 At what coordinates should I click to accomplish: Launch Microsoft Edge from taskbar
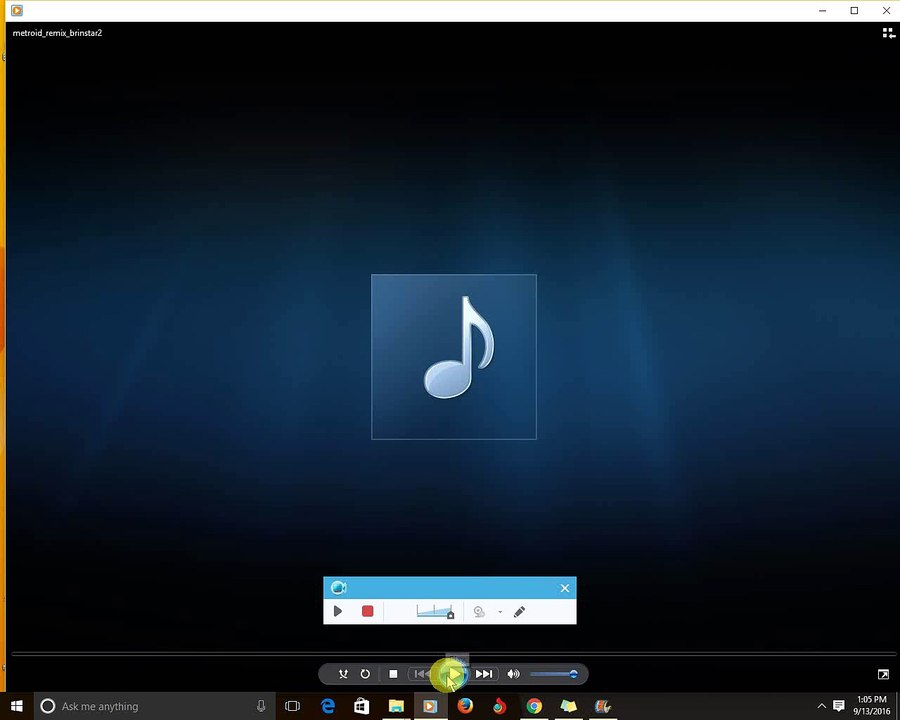pyautogui.click(x=328, y=706)
